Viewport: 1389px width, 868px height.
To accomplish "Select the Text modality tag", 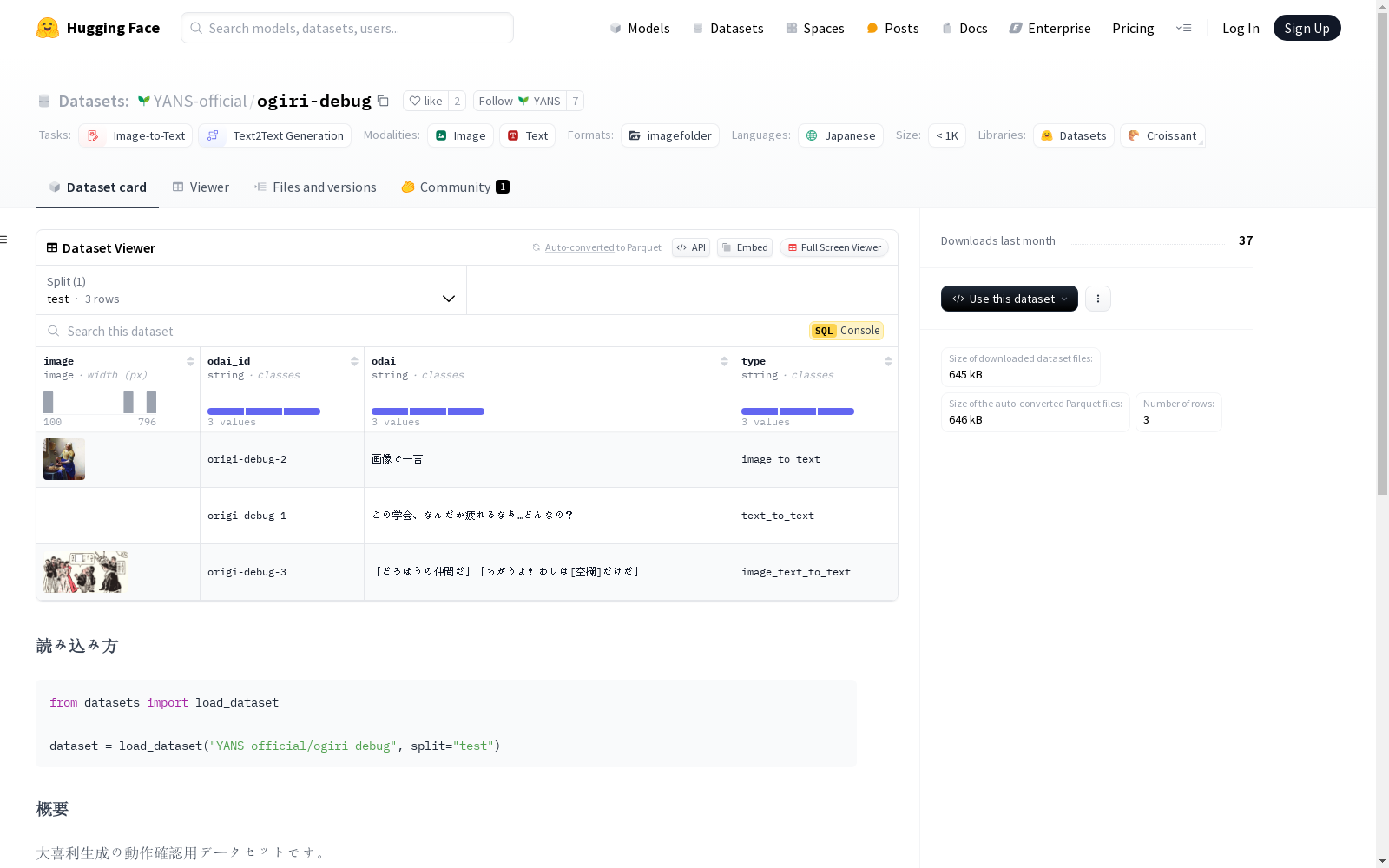I will (x=527, y=135).
